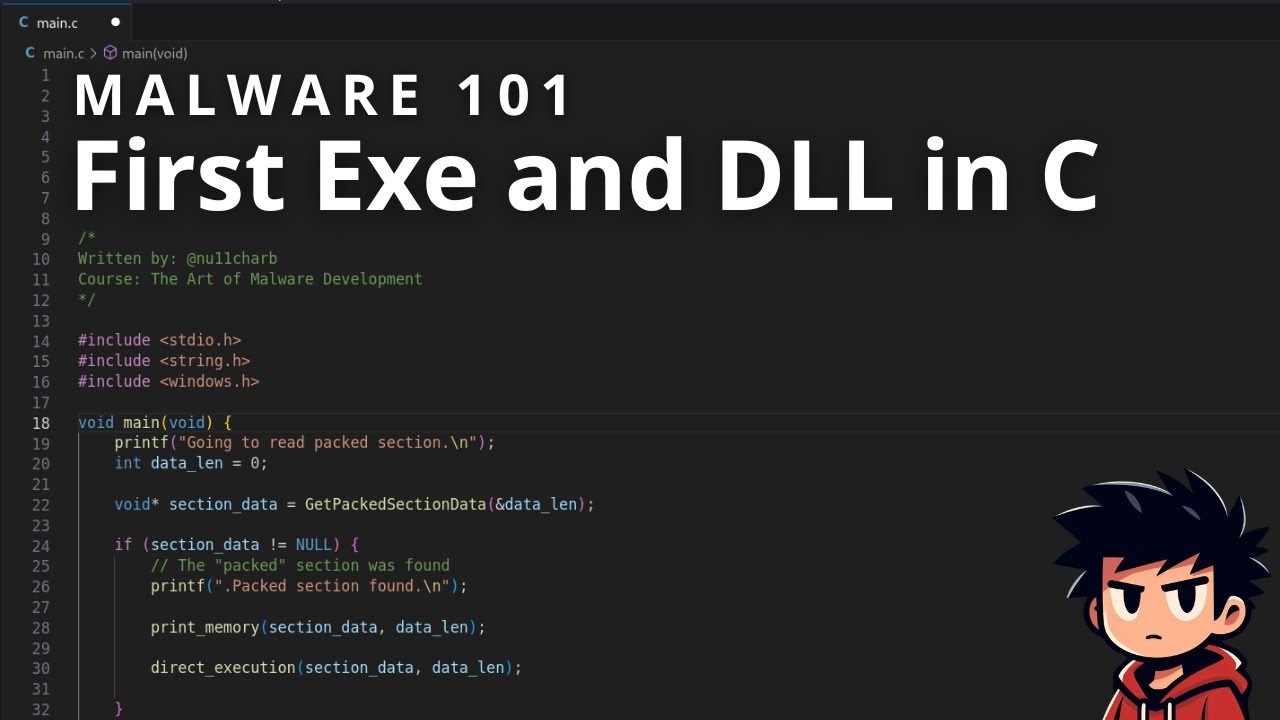Image resolution: width=1280 pixels, height=720 pixels.
Task: Select line number 24 in gutter
Action: click(41, 546)
